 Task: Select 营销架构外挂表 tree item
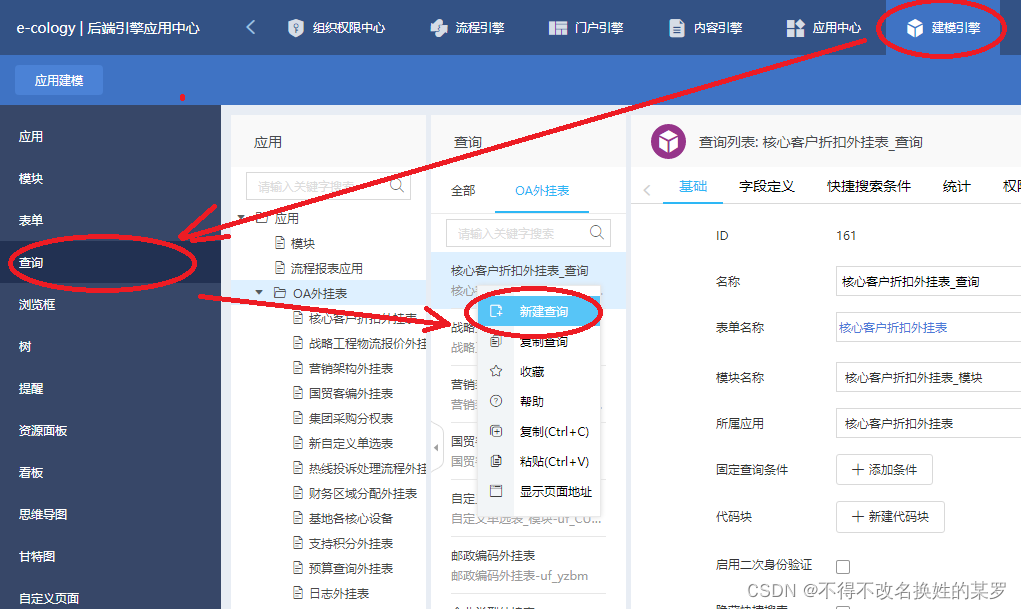(343, 368)
